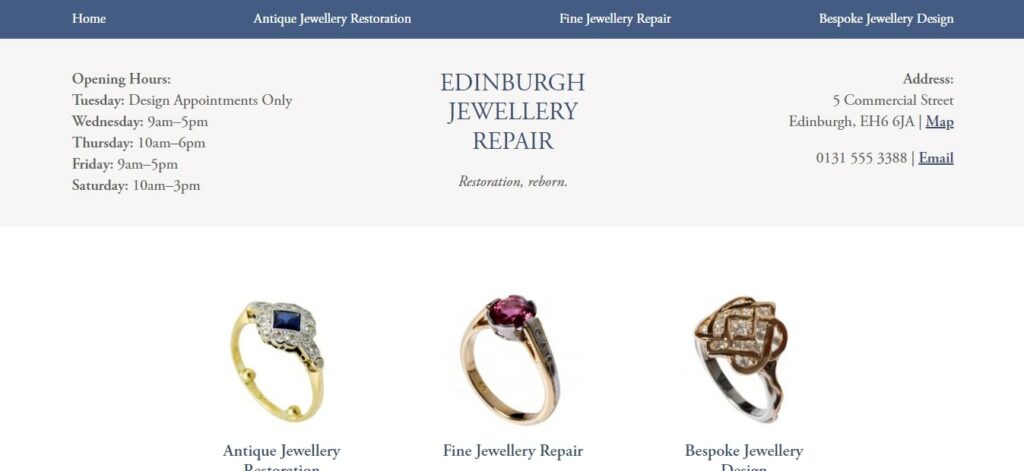Click the 5 Commercial Street address text
1024x471 pixels.
893,101
